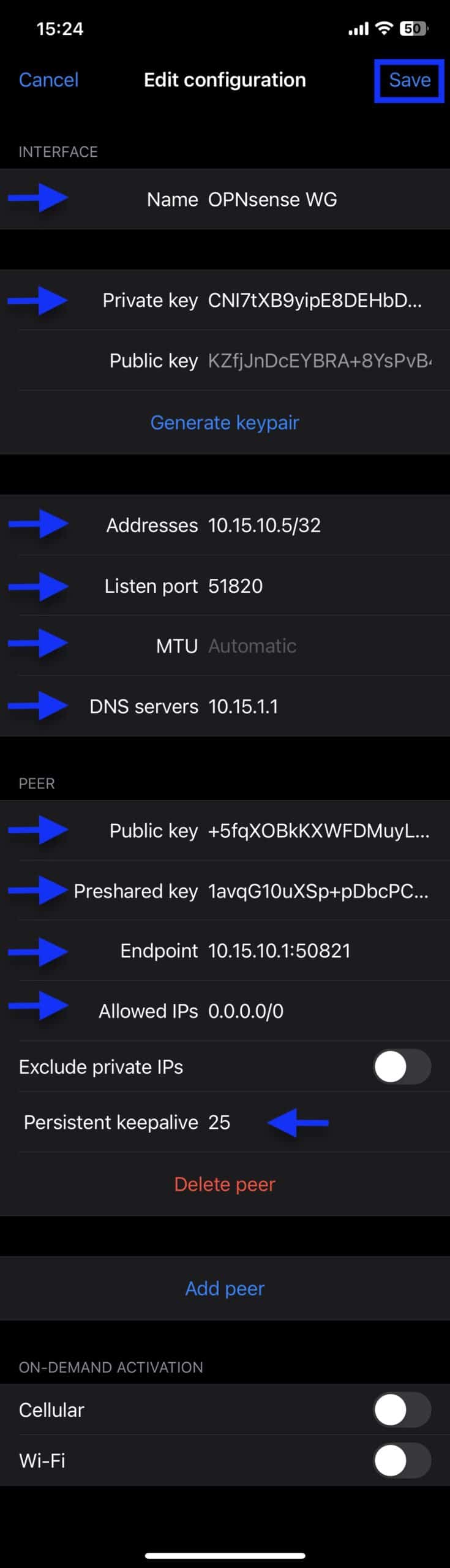Edit the Name field OPNsense WG

[x=225, y=200]
